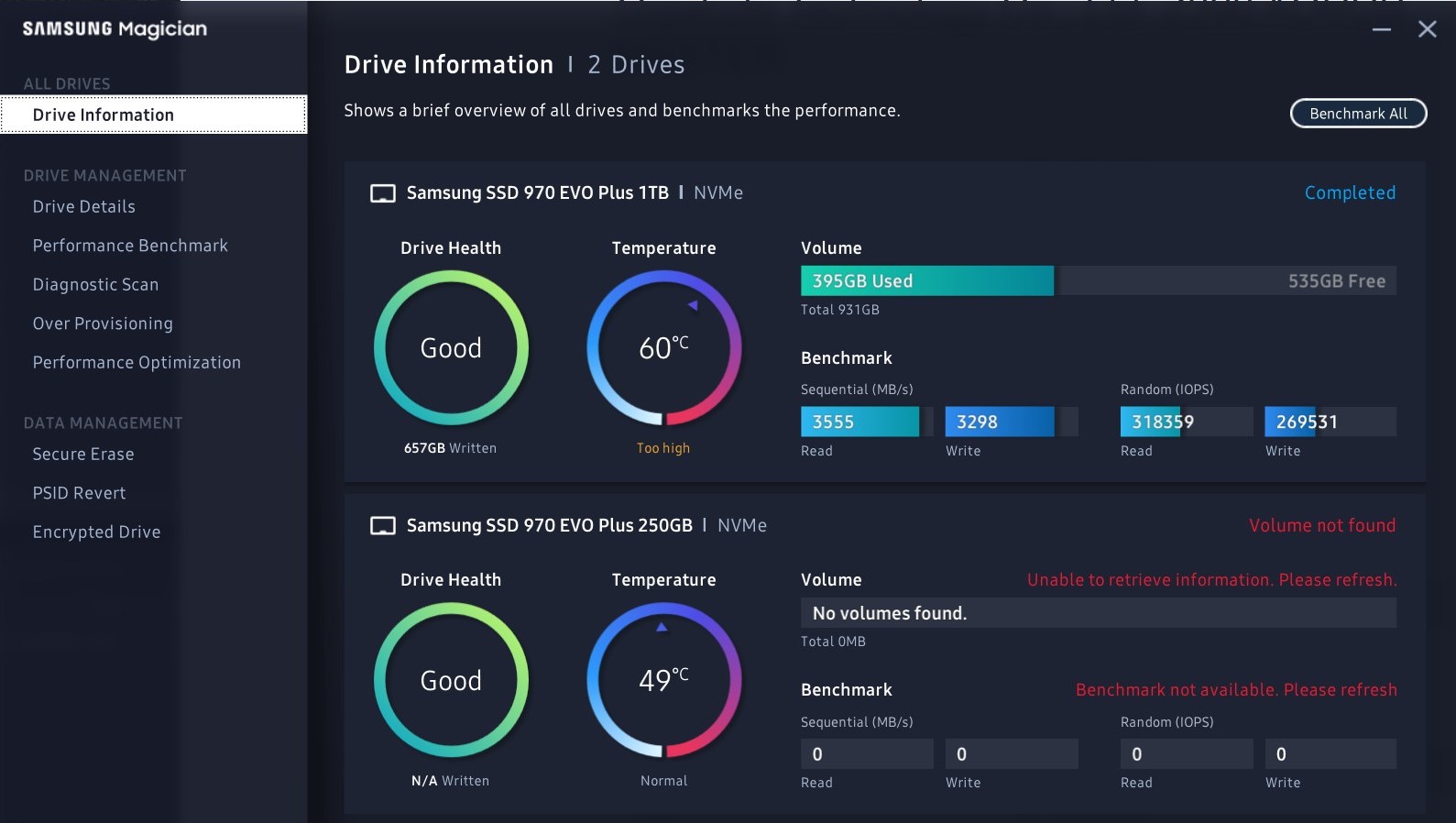Click the Normal temperature label
Screen dimensions: 1456x823
pos(663,781)
